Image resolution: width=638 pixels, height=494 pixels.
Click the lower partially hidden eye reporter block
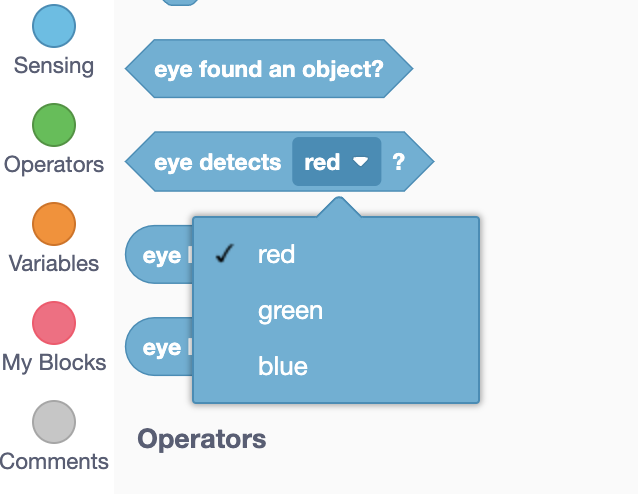coord(160,347)
